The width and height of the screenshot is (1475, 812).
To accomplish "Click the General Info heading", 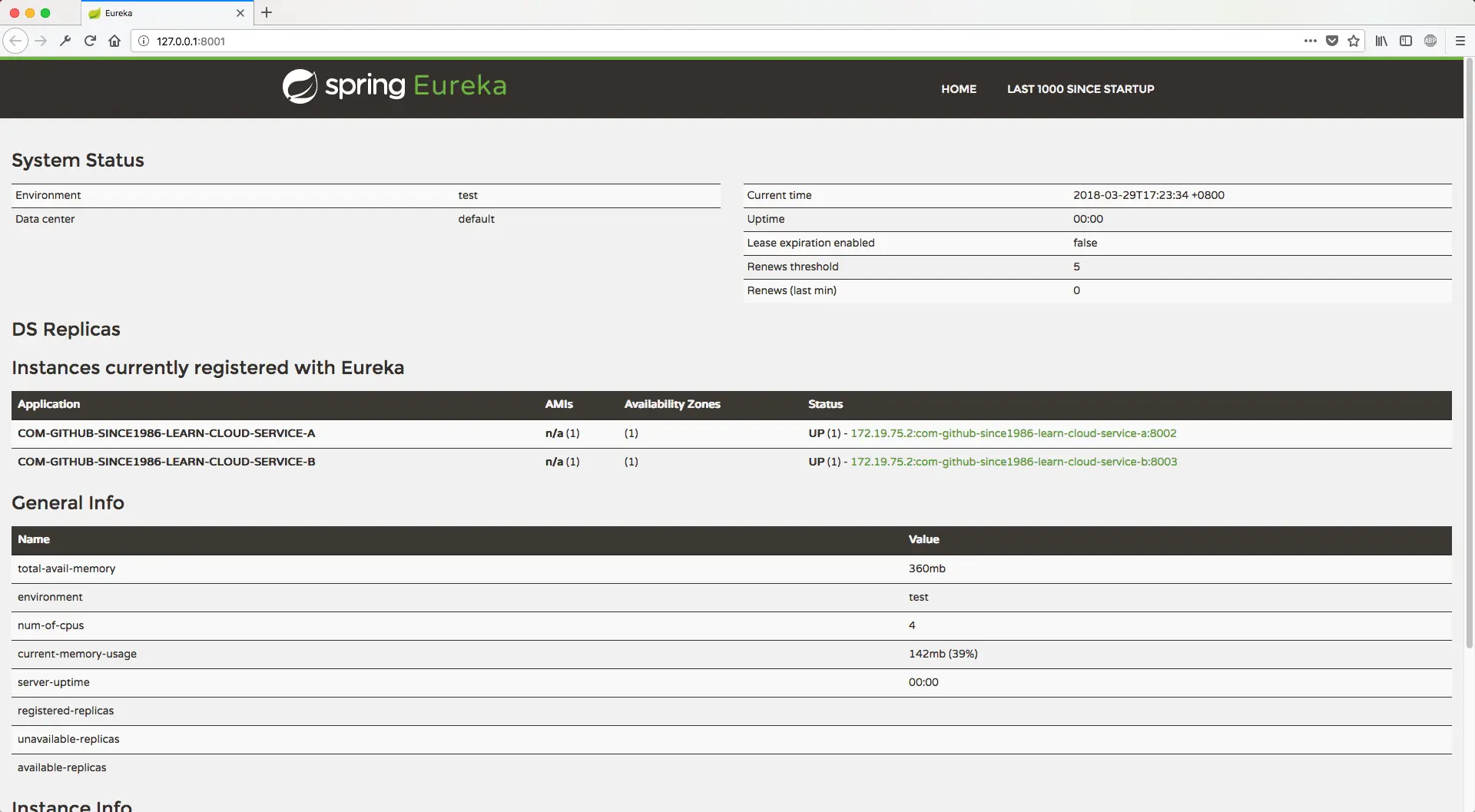I will [68, 502].
